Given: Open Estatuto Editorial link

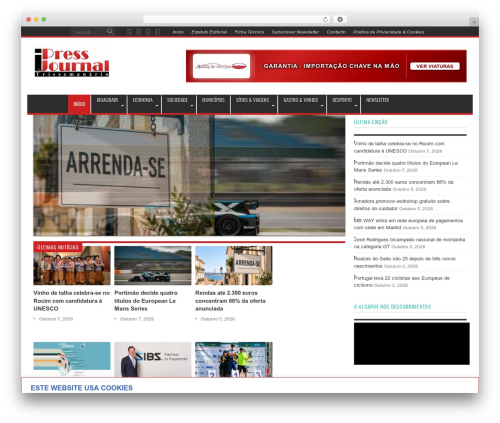Looking at the screenshot, I should pos(209,32).
